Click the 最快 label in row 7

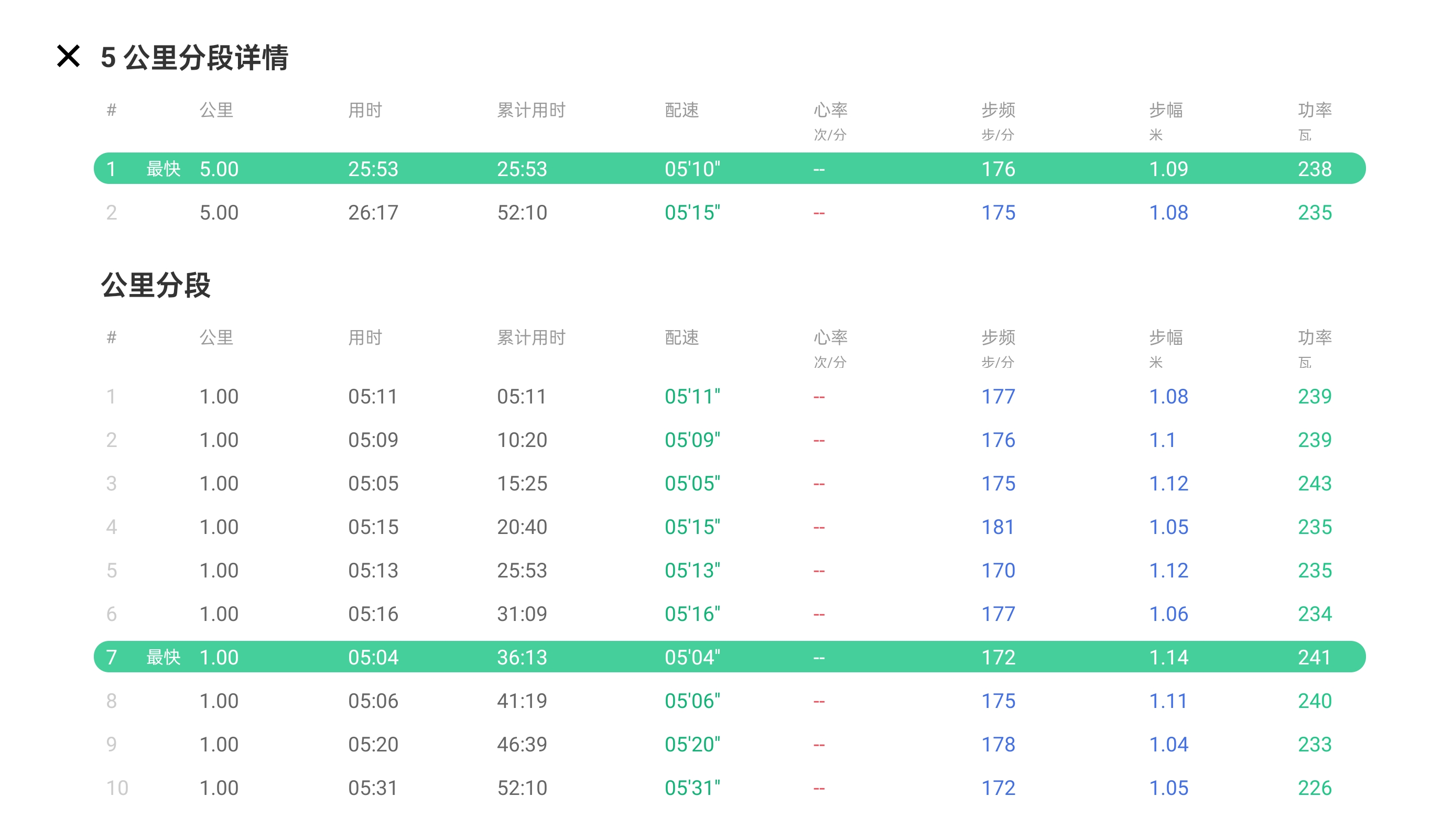(163, 657)
